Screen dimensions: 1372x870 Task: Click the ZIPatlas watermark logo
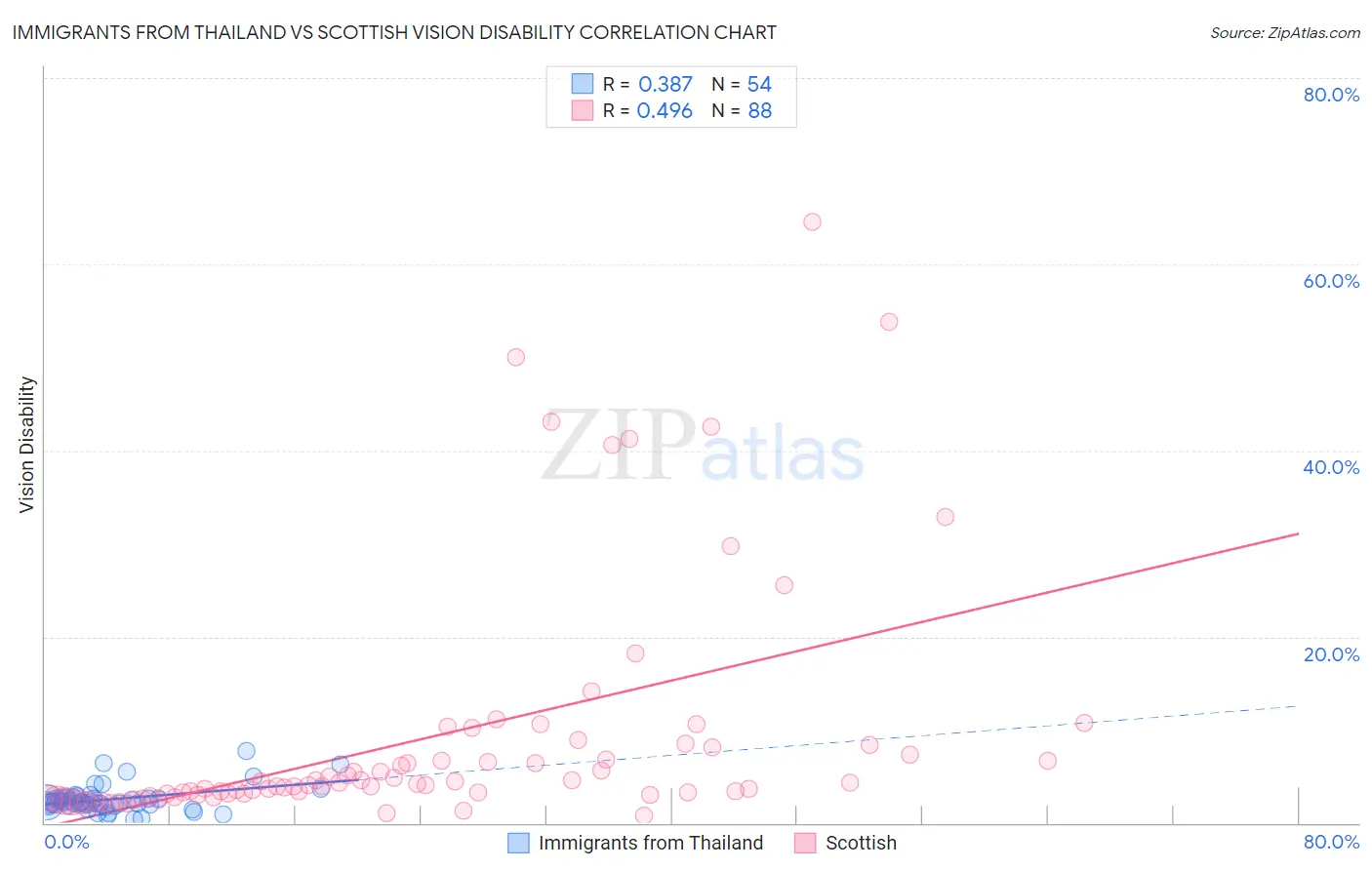(703, 447)
